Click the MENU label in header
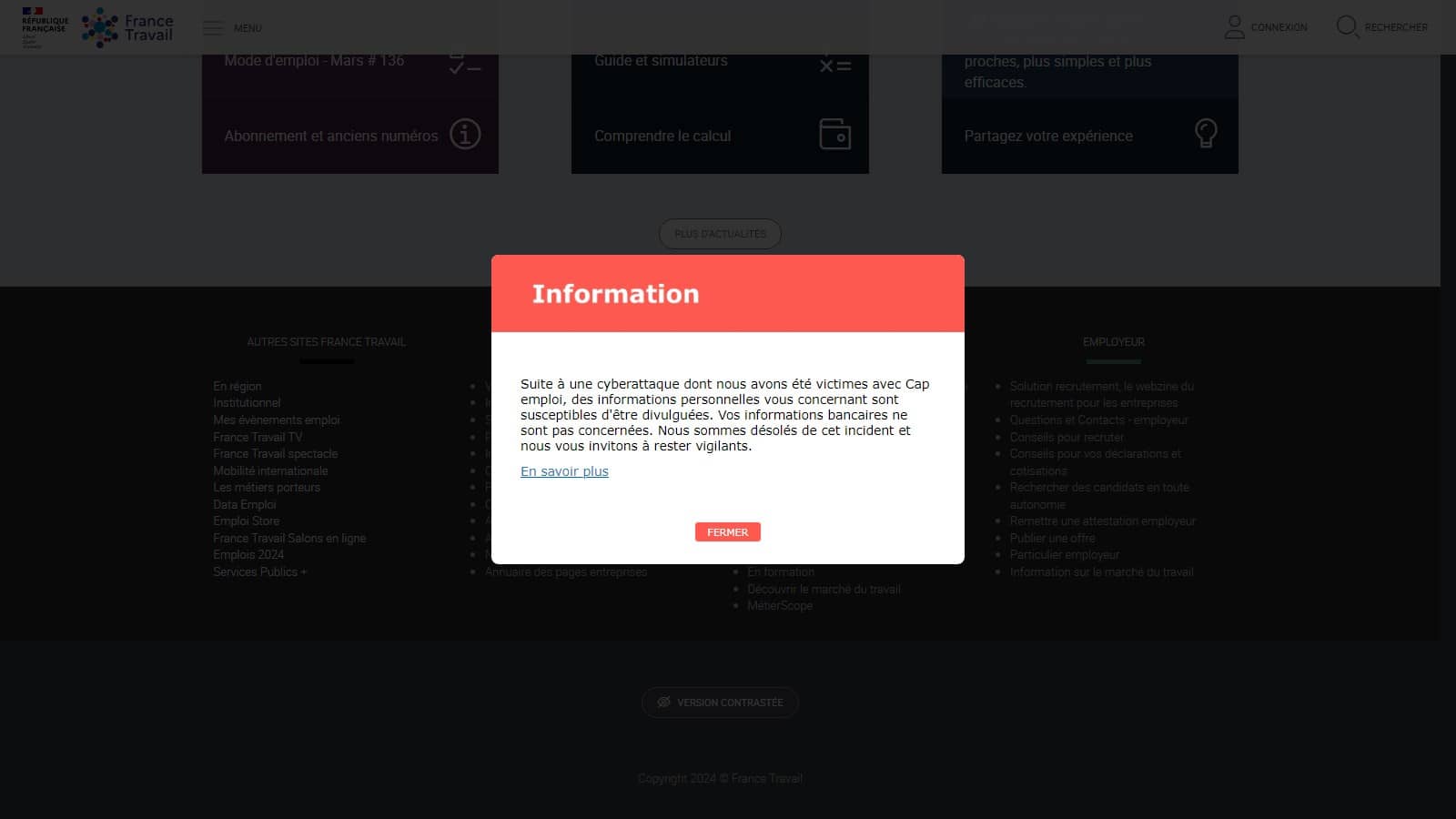 point(248,28)
